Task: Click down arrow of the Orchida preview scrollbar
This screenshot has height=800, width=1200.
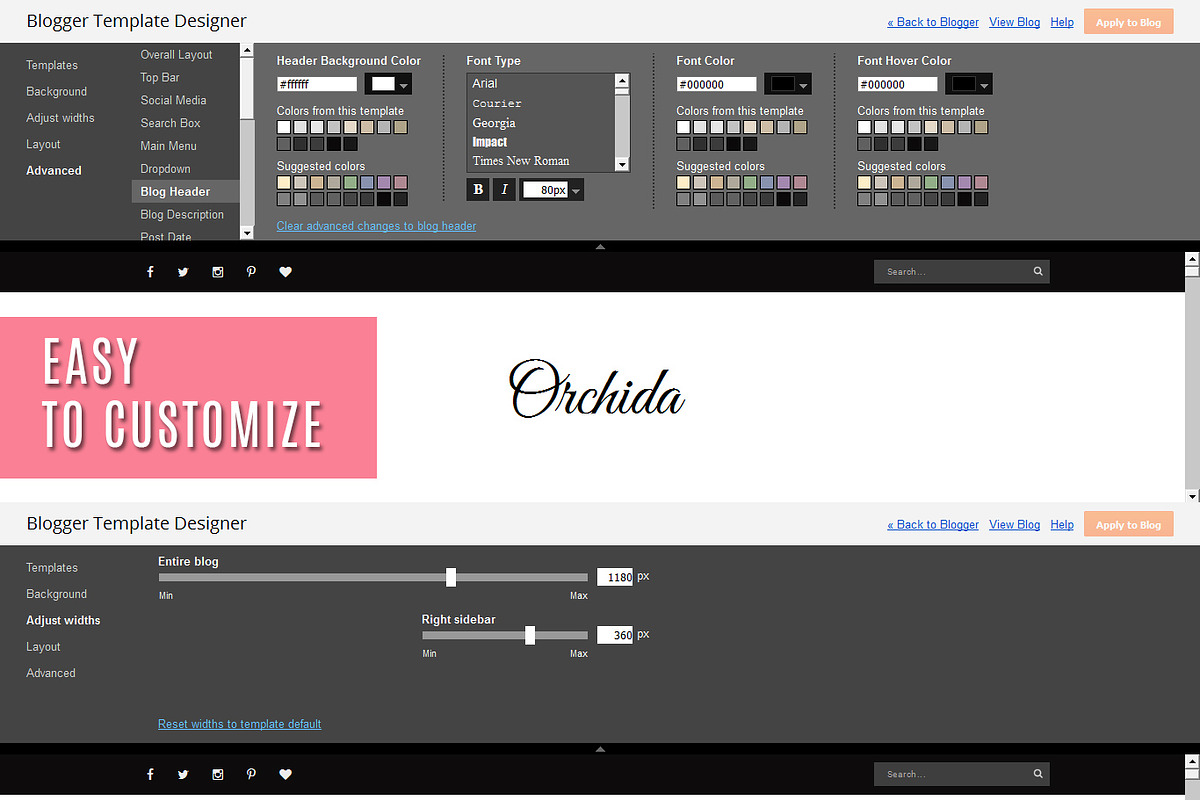Action: tap(1192, 495)
